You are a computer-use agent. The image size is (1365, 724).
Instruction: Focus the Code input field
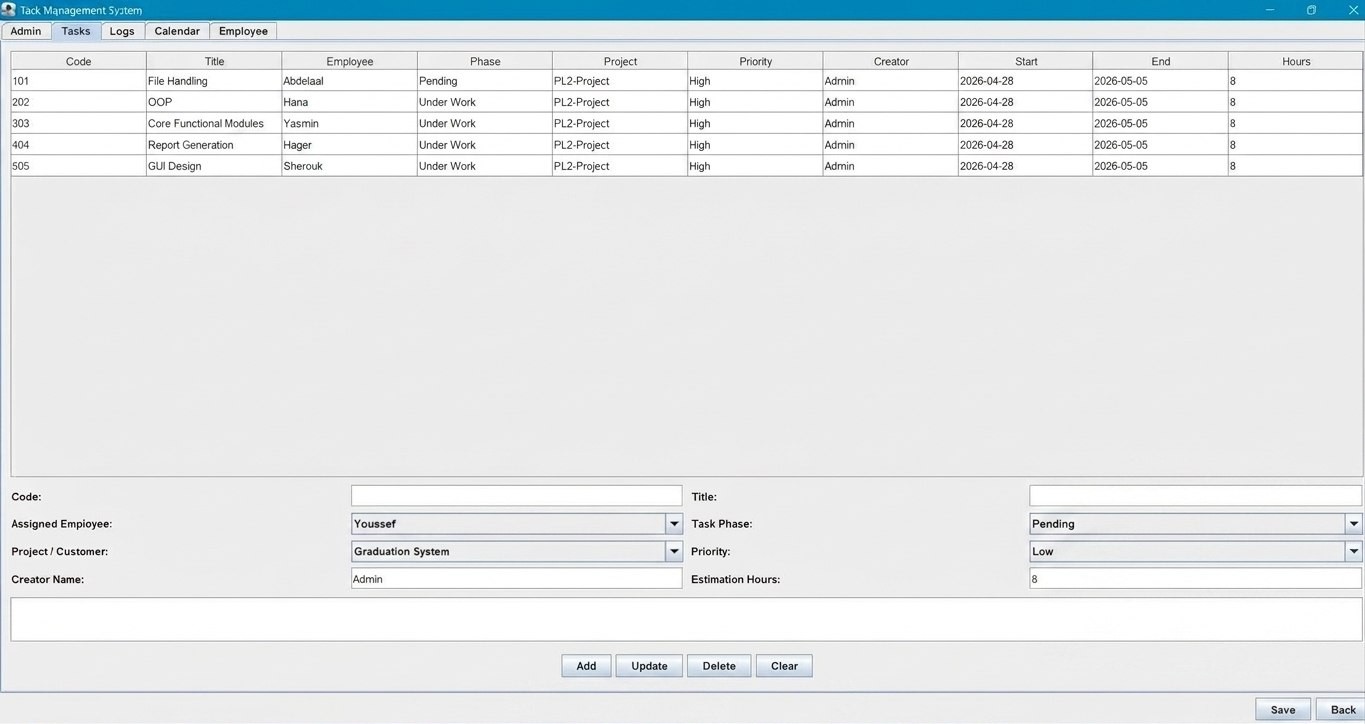(x=516, y=496)
